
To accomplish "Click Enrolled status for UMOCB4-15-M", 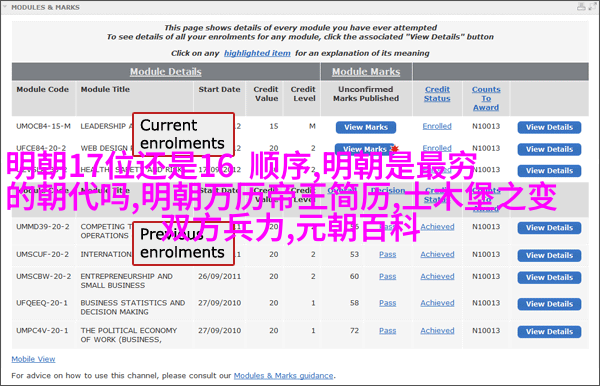I will (x=437, y=126).
